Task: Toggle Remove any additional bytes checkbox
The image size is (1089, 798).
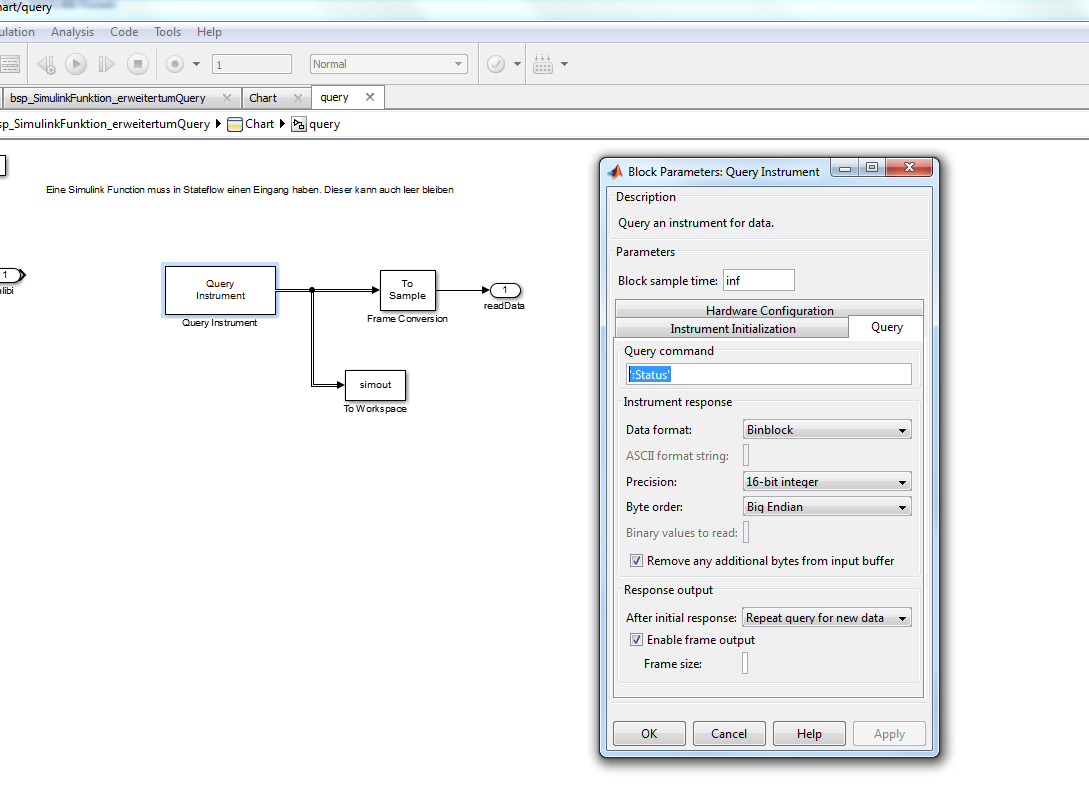Action: [636, 561]
